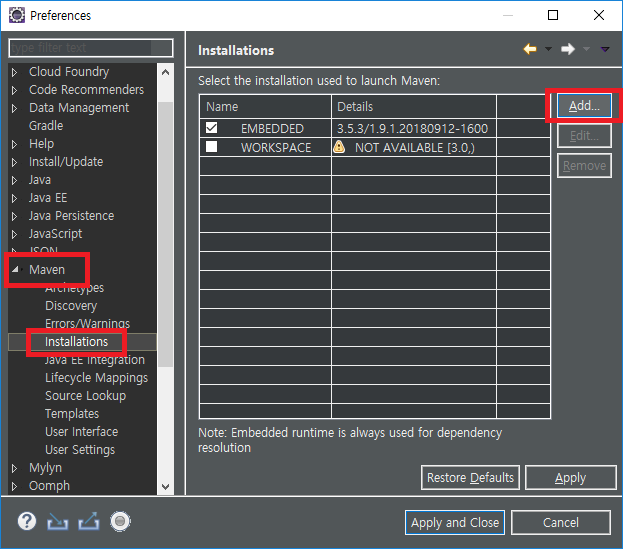Click the Details column header
Screen dimensions: 623x549
[414, 106]
